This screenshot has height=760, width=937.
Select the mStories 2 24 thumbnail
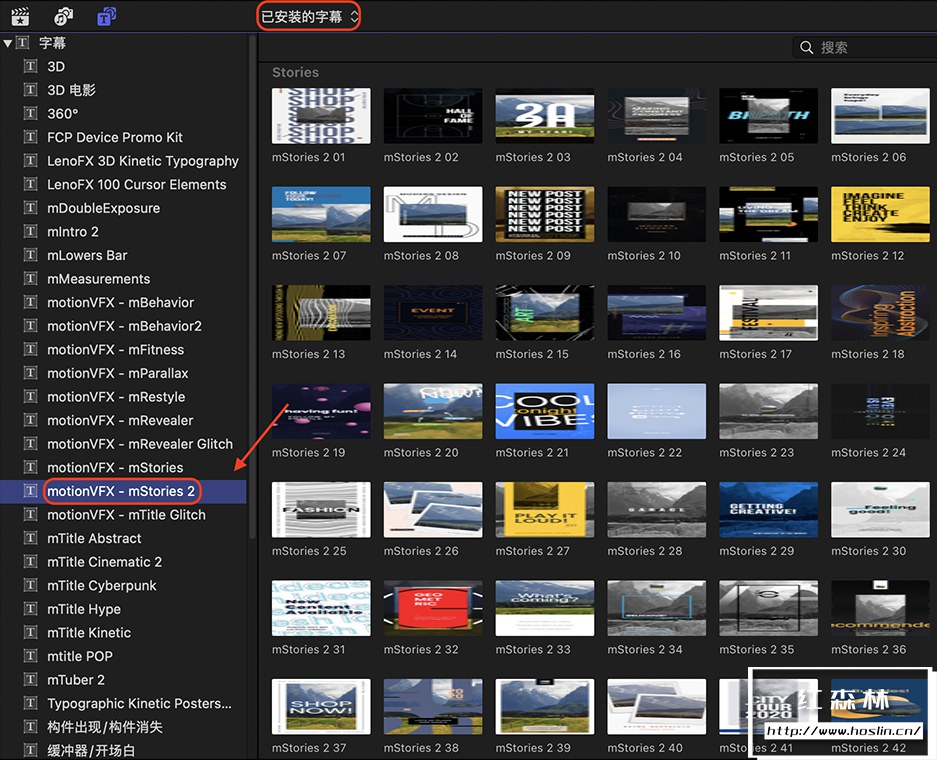880,412
